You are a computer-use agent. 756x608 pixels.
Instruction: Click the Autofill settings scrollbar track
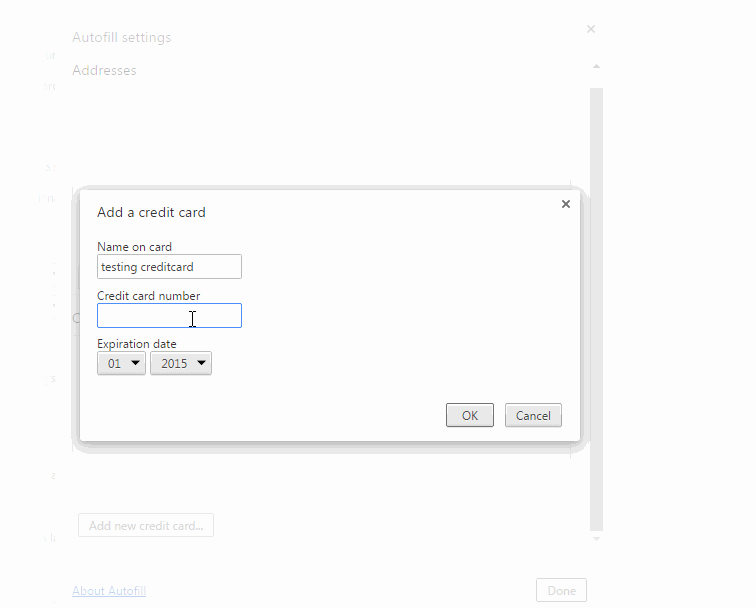(596, 309)
